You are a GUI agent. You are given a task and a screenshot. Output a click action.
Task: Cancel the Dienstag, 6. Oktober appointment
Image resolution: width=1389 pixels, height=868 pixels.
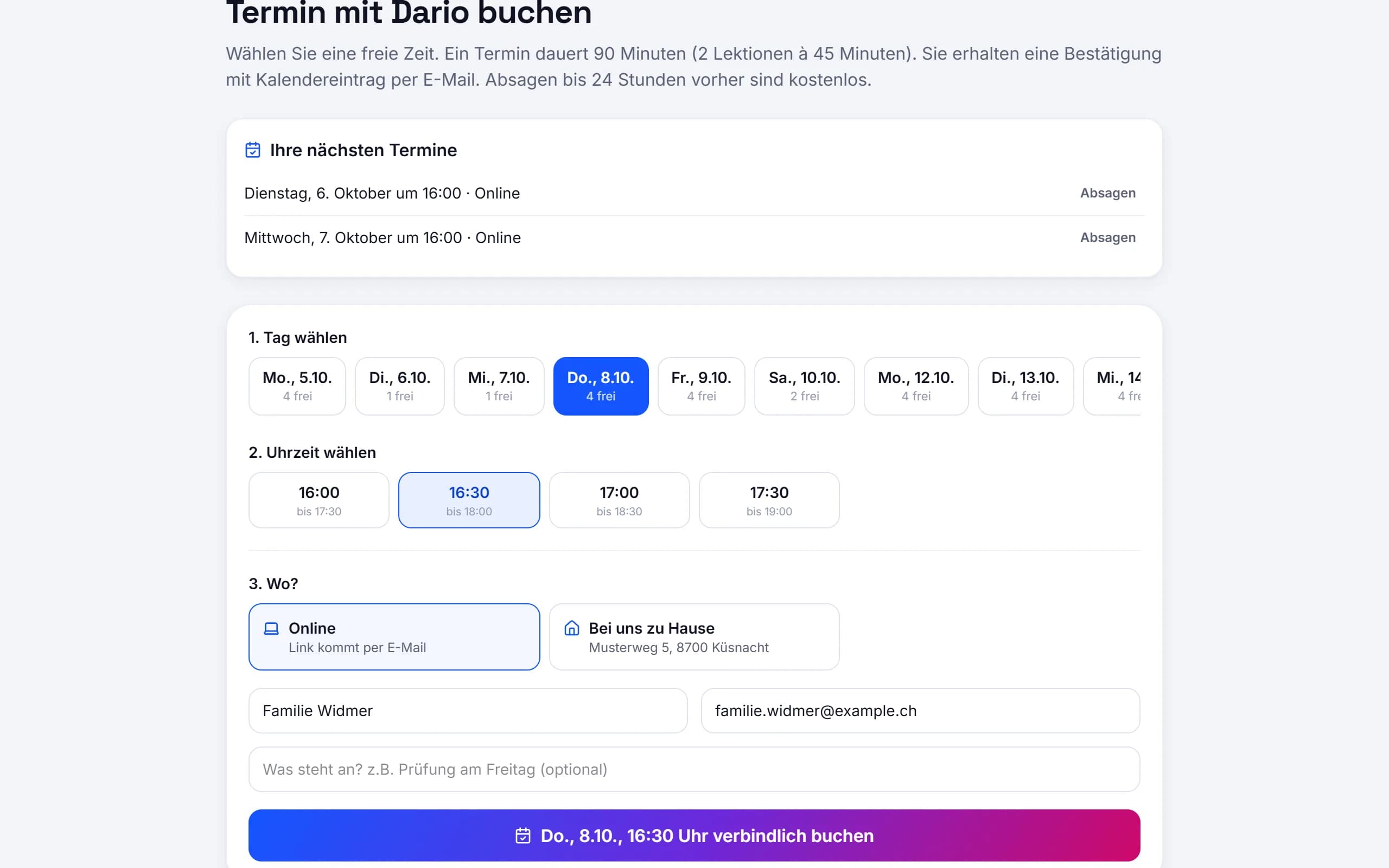point(1107,193)
